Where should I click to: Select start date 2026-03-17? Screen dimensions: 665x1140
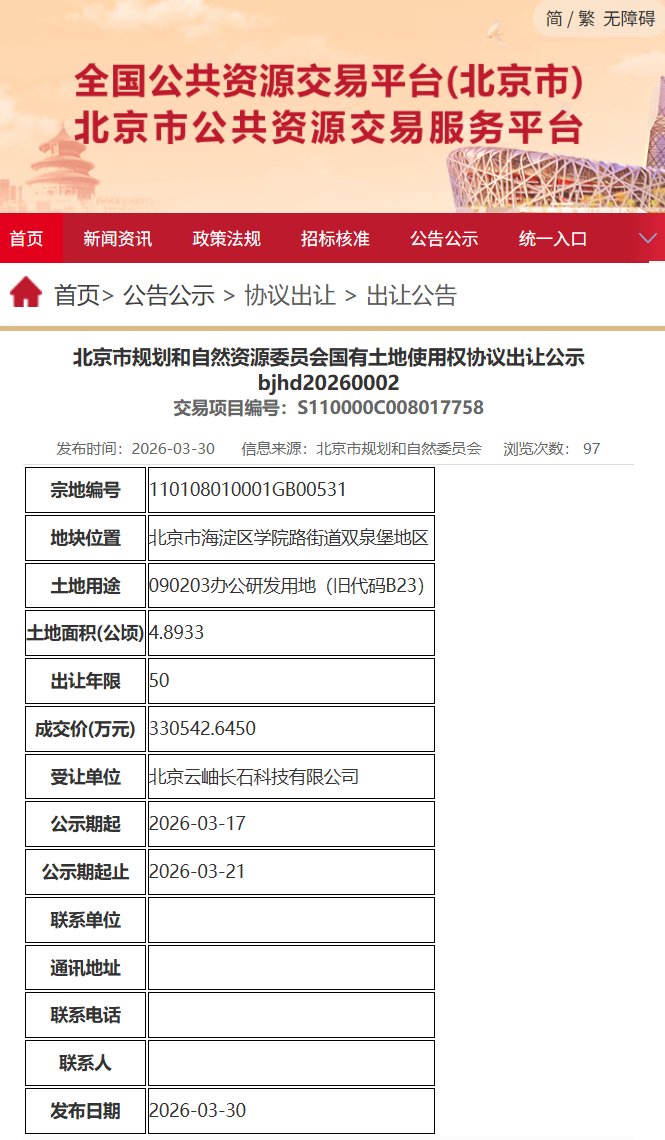coord(198,824)
